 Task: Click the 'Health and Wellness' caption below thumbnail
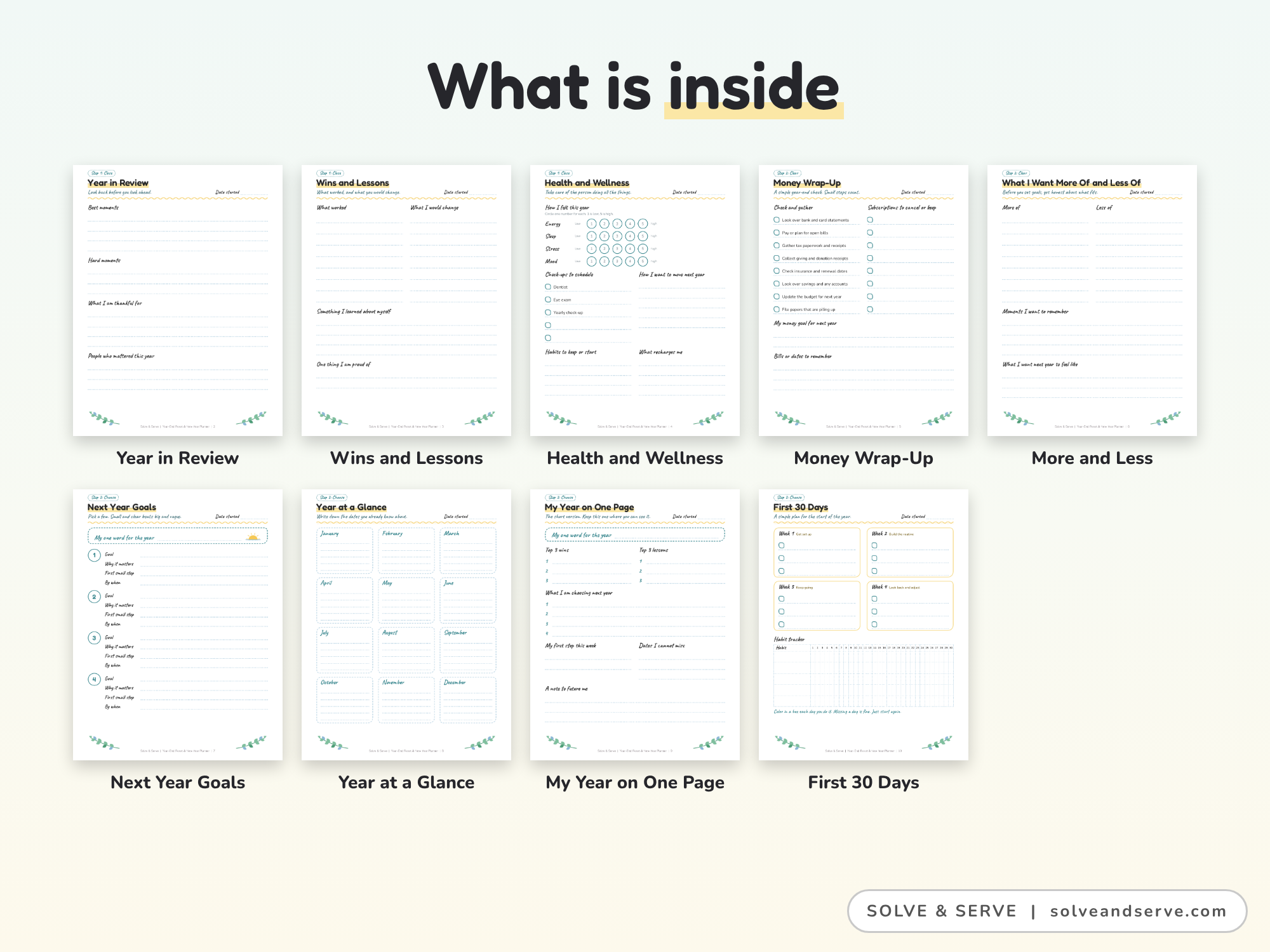click(x=635, y=458)
